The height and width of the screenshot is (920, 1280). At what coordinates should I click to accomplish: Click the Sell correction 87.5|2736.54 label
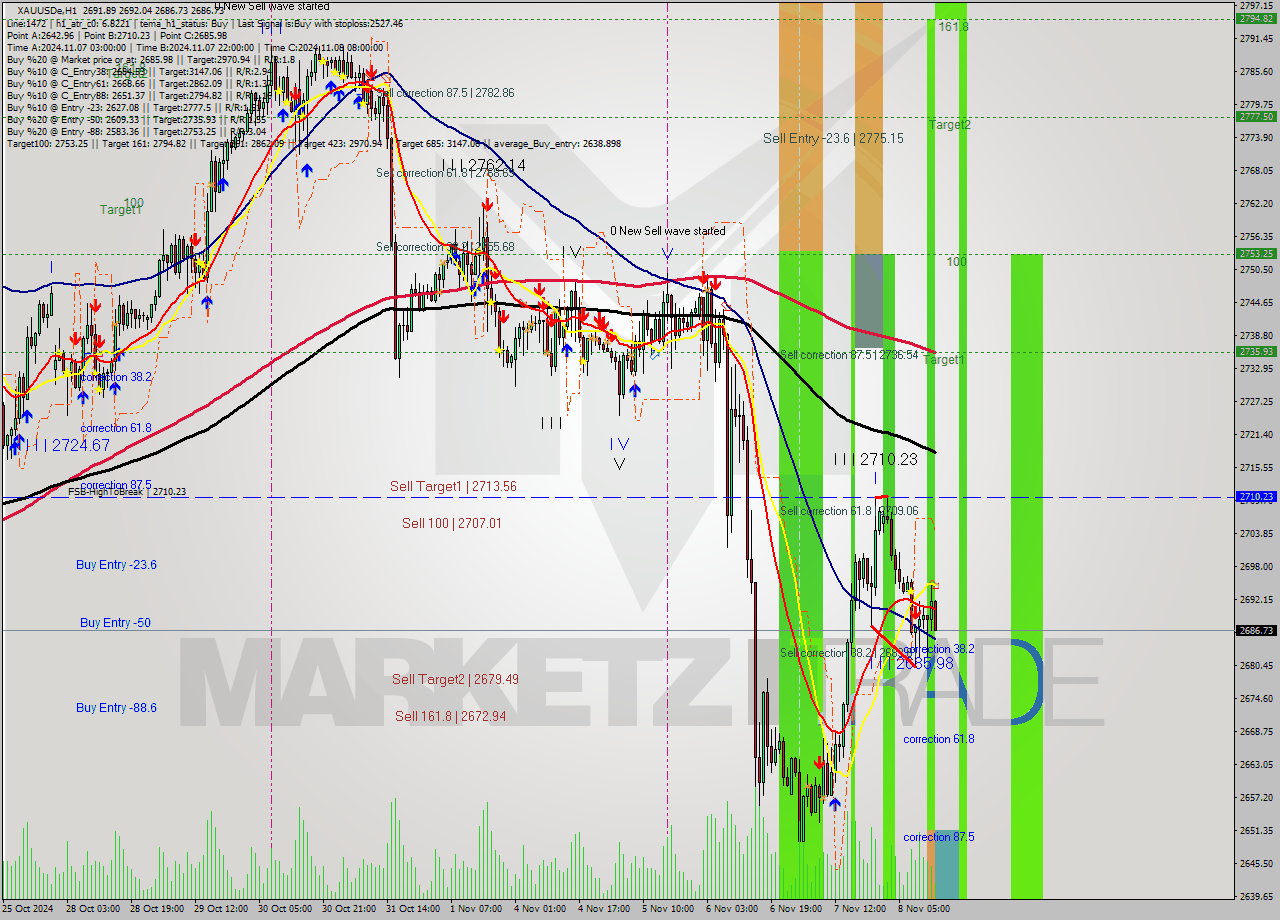849,355
